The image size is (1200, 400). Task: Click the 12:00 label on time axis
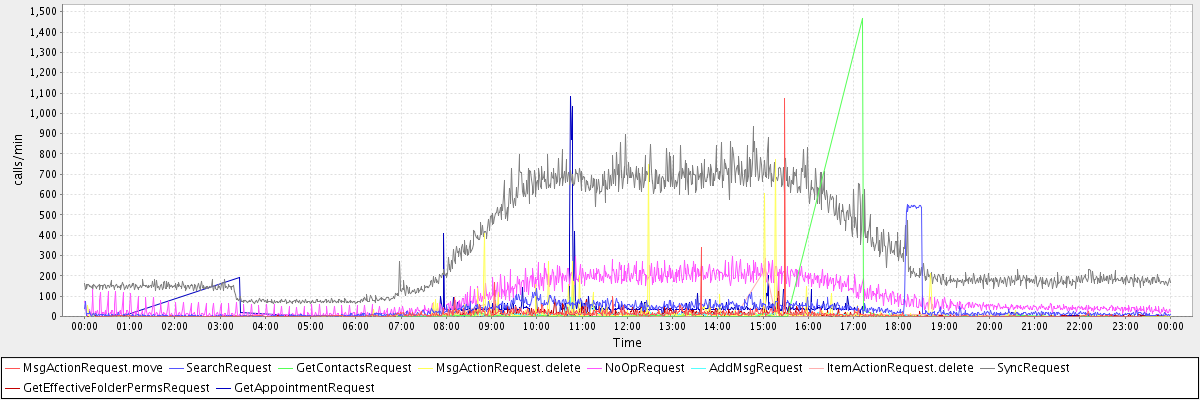point(627,326)
